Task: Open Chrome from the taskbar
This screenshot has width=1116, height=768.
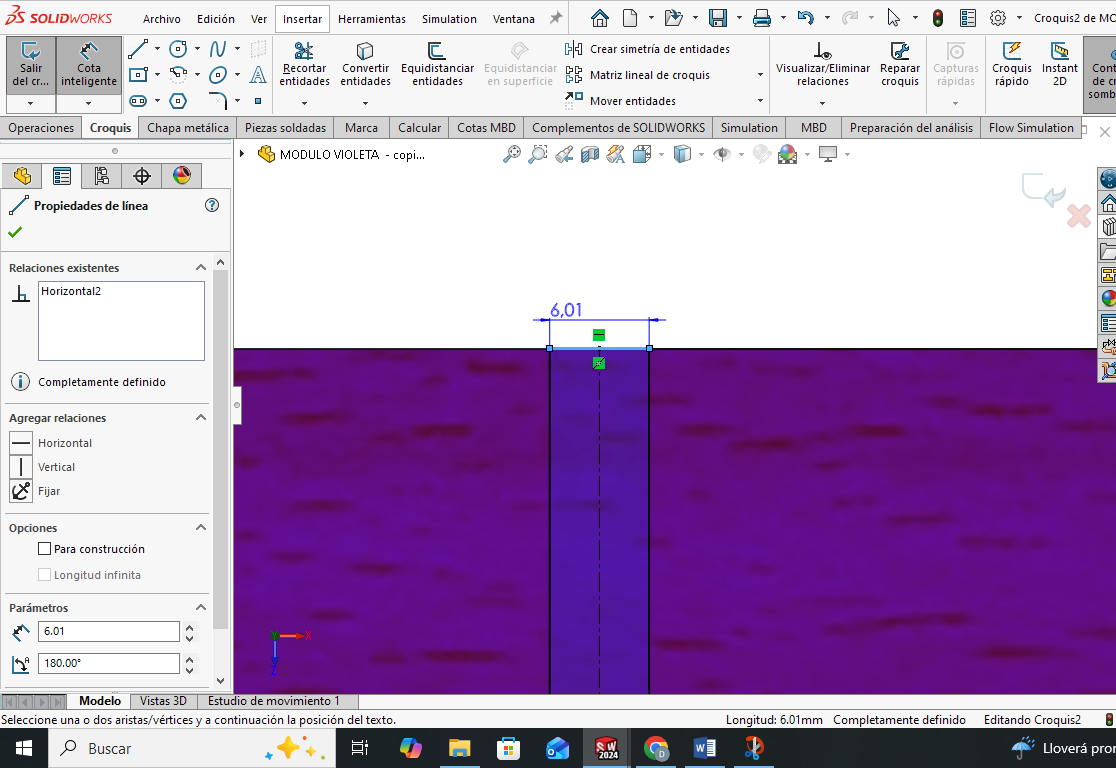Action: click(656, 748)
